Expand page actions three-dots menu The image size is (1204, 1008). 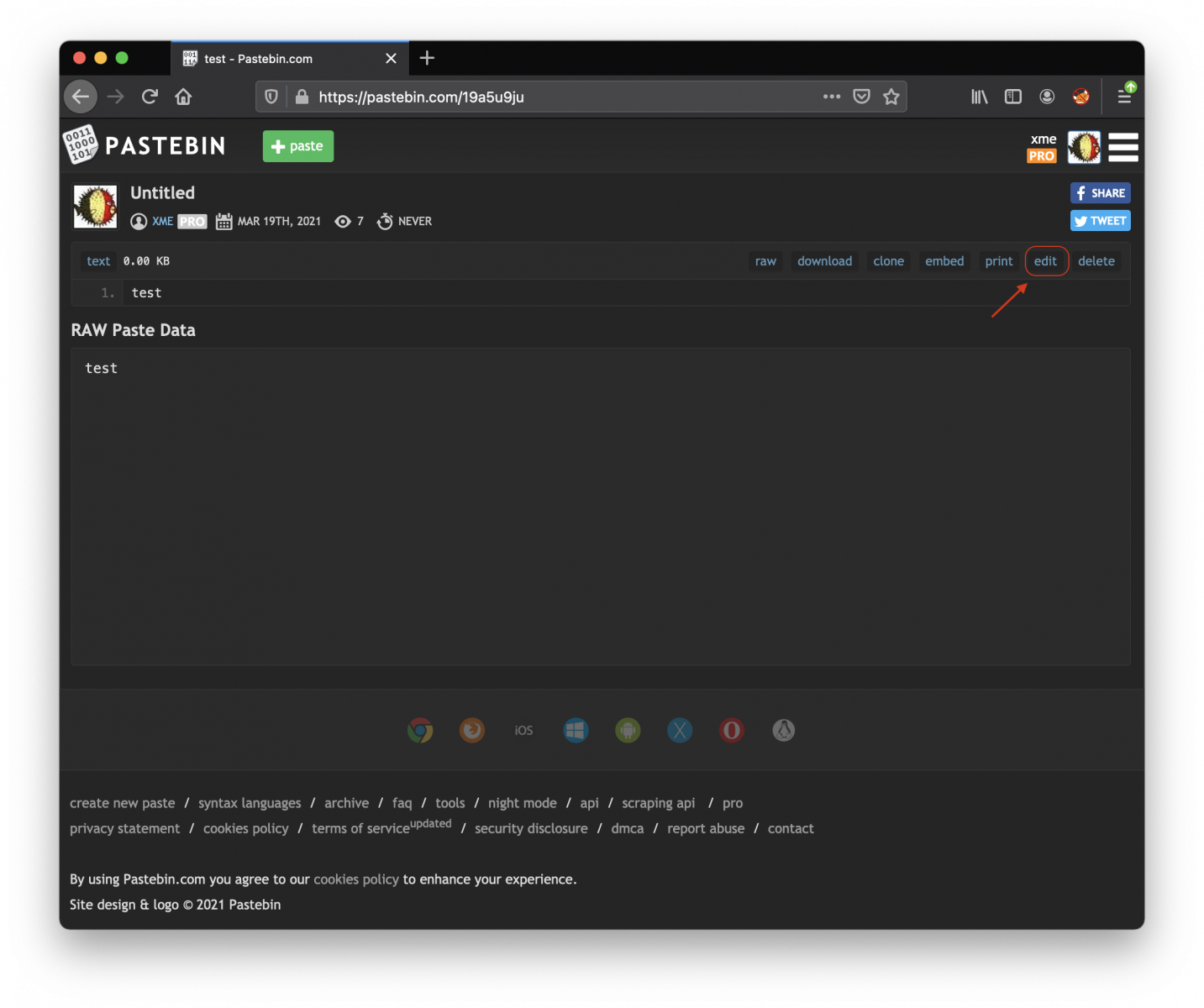832,97
